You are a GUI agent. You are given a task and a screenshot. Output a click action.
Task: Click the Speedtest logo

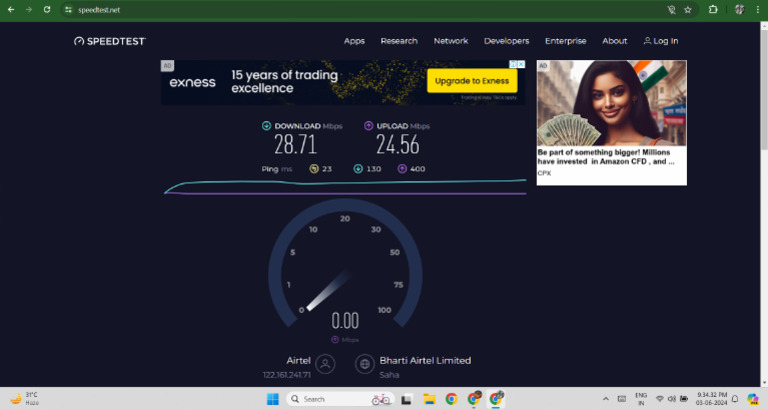click(110, 41)
